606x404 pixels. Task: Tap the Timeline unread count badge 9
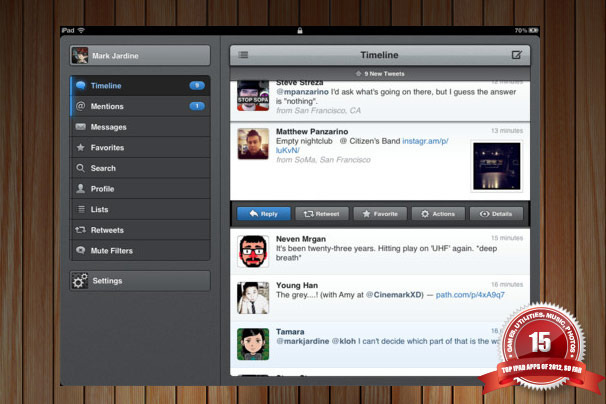click(197, 85)
